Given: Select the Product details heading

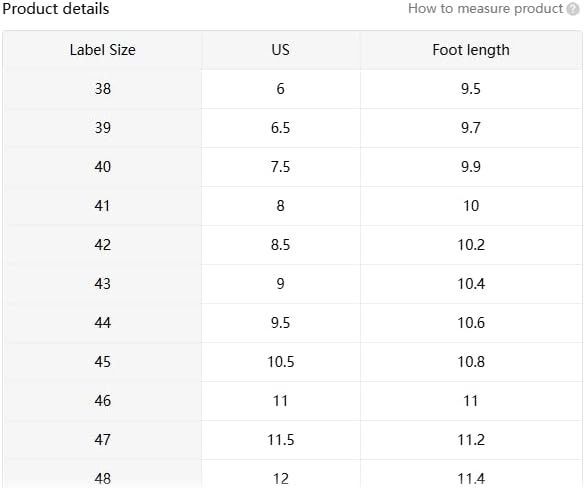Looking at the screenshot, I should 56,9.
